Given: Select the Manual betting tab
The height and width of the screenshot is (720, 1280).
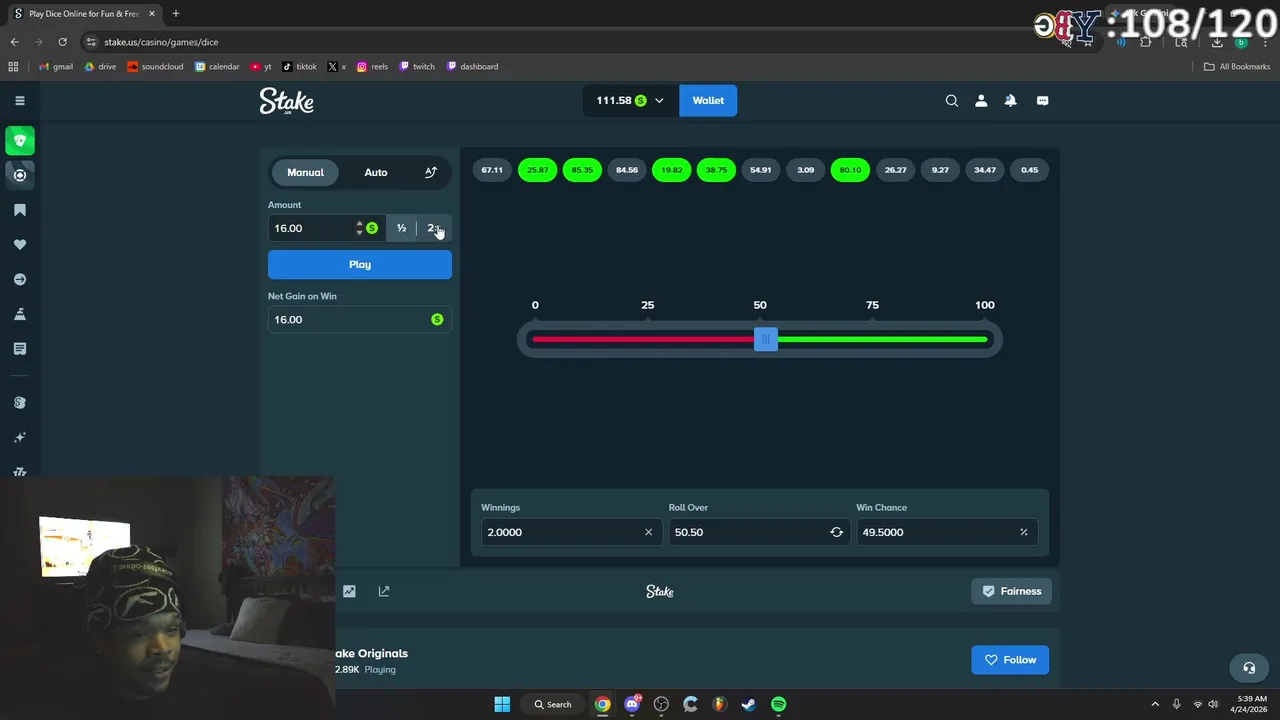Looking at the screenshot, I should [x=305, y=172].
